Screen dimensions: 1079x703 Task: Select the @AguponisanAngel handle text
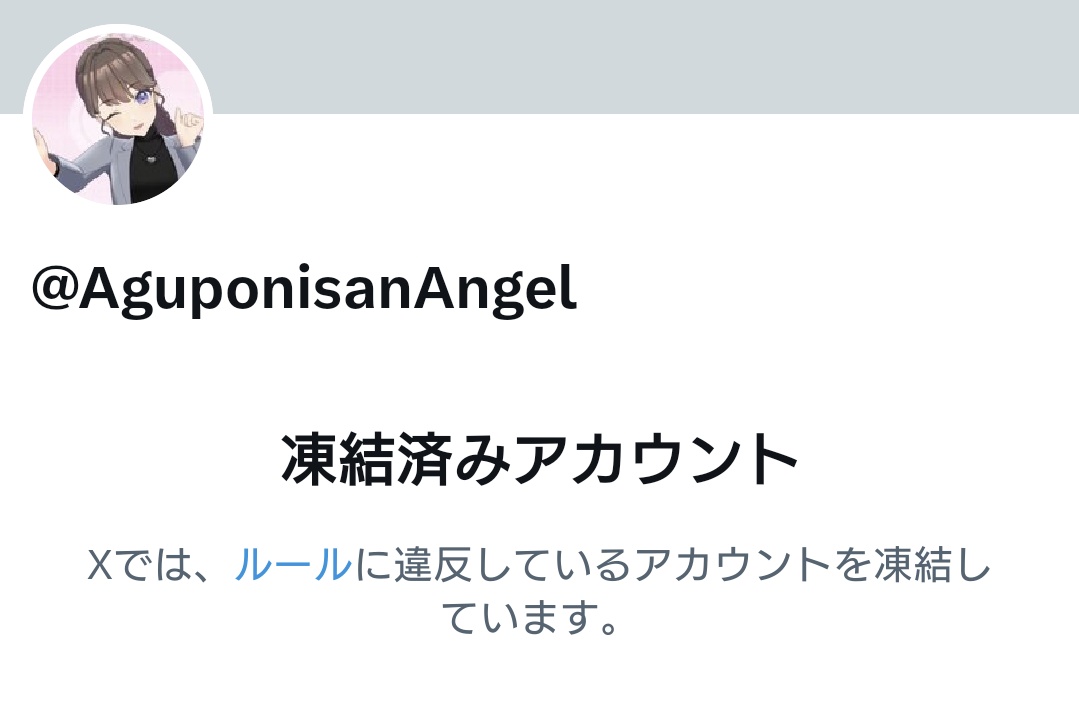304,290
